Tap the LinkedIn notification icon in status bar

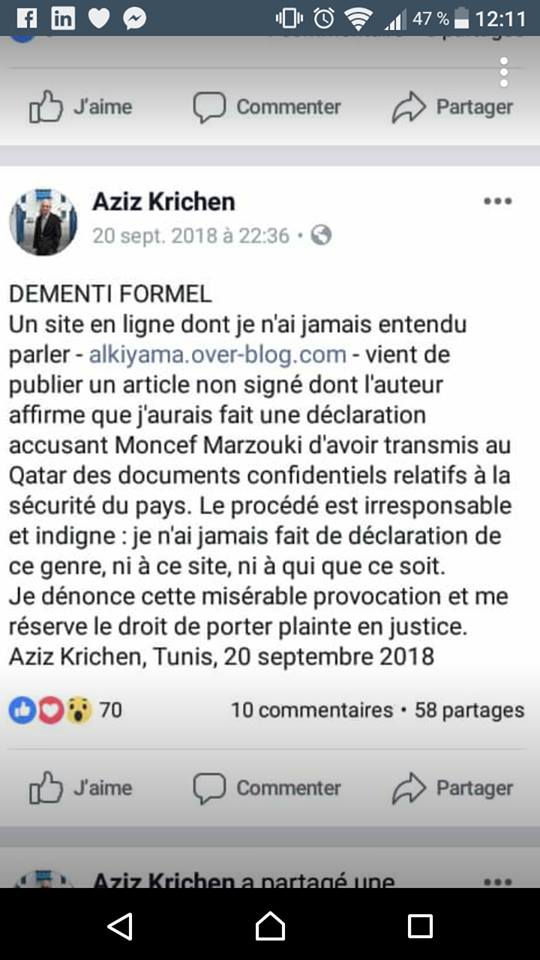pyautogui.click(x=63, y=18)
